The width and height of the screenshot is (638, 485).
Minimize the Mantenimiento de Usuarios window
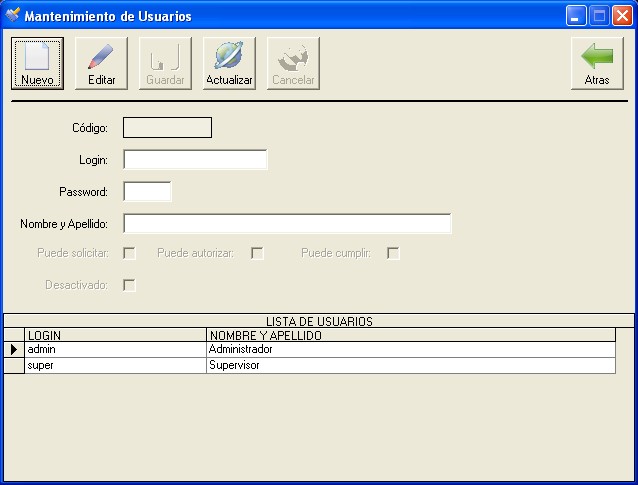[576, 16]
